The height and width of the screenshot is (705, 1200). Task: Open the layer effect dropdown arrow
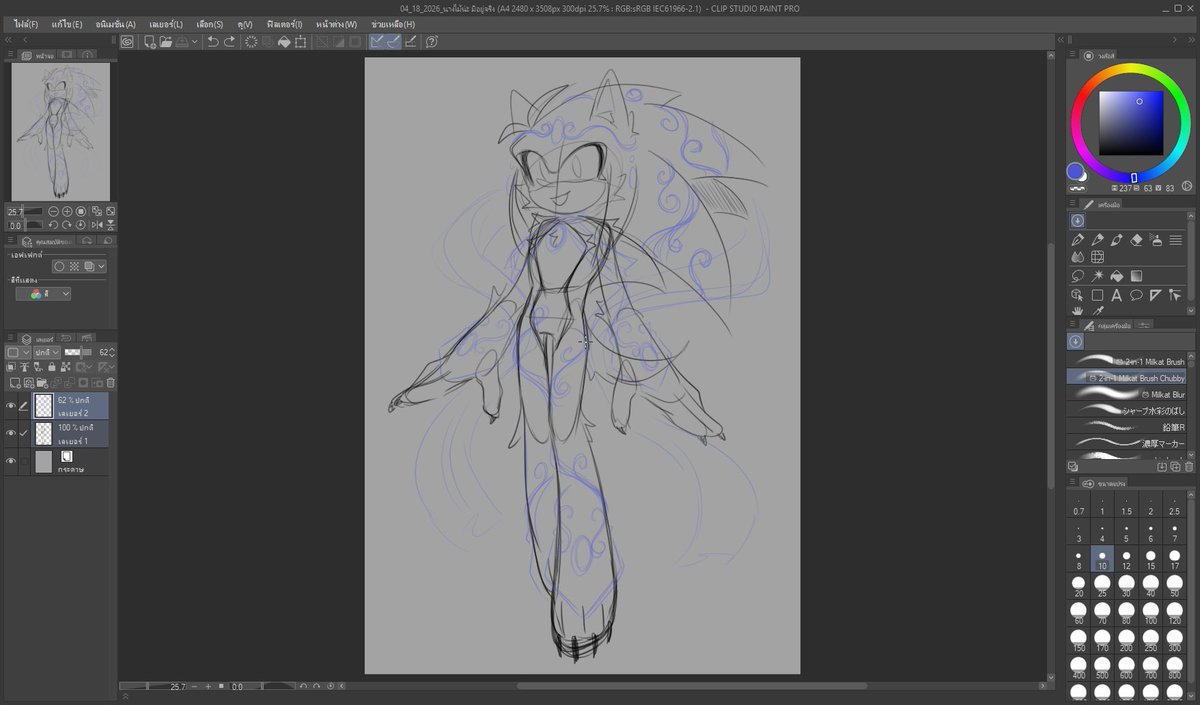coord(101,266)
